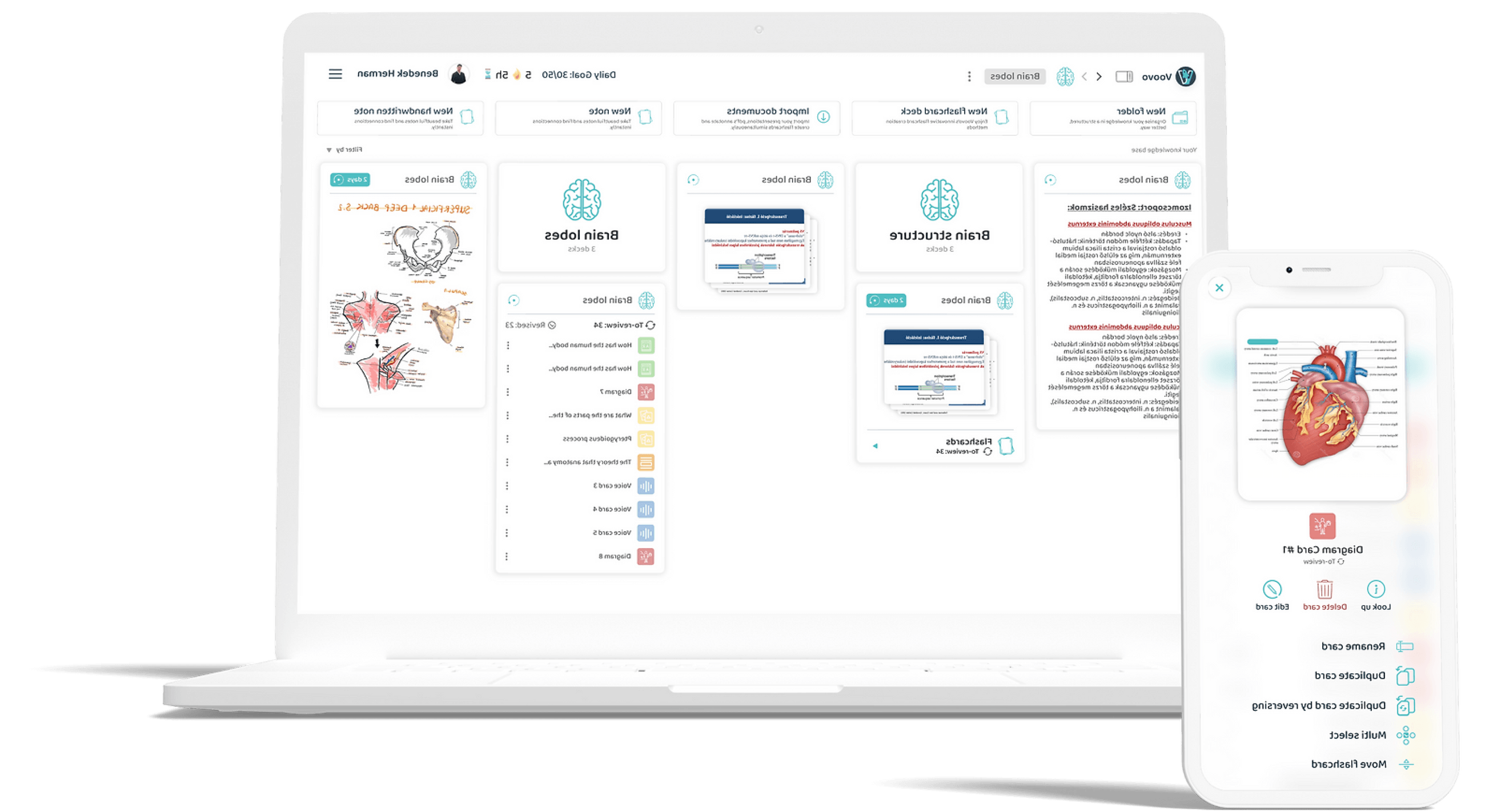The width and height of the screenshot is (1485, 812).
Task: Tap the Look up info icon
Action: point(1375,589)
